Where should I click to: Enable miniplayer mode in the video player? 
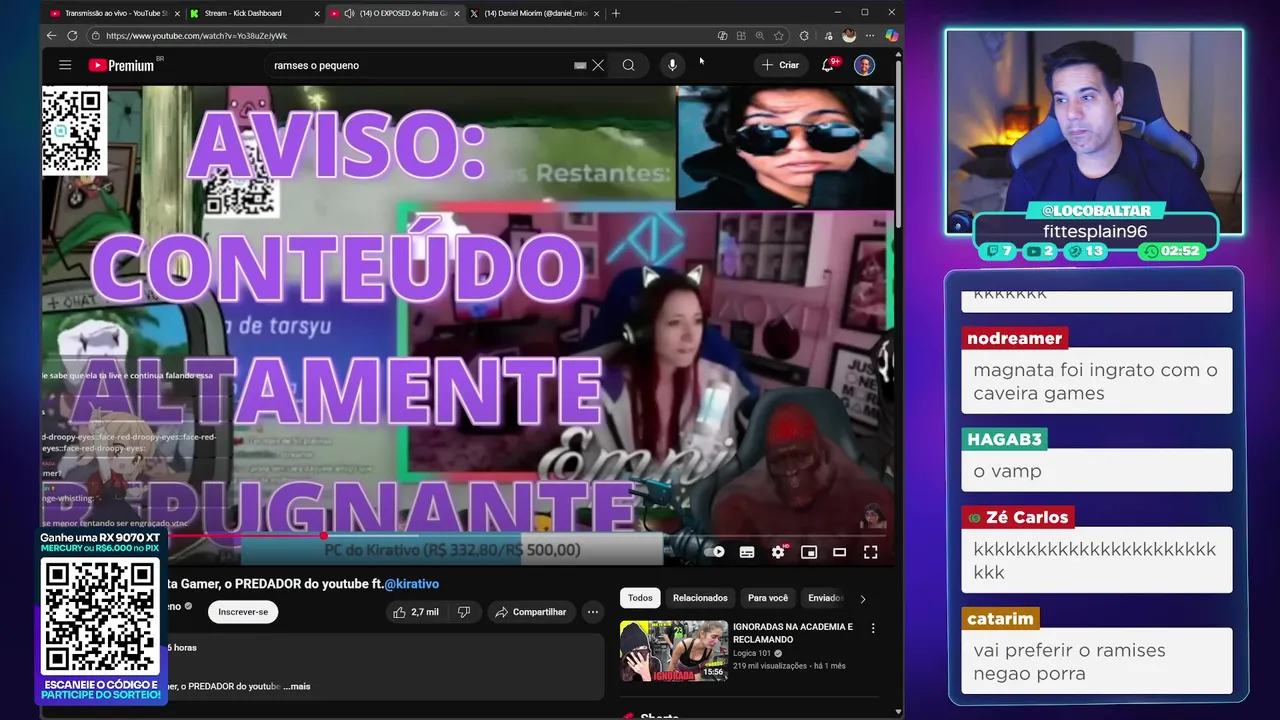pyautogui.click(x=809, y=552)
